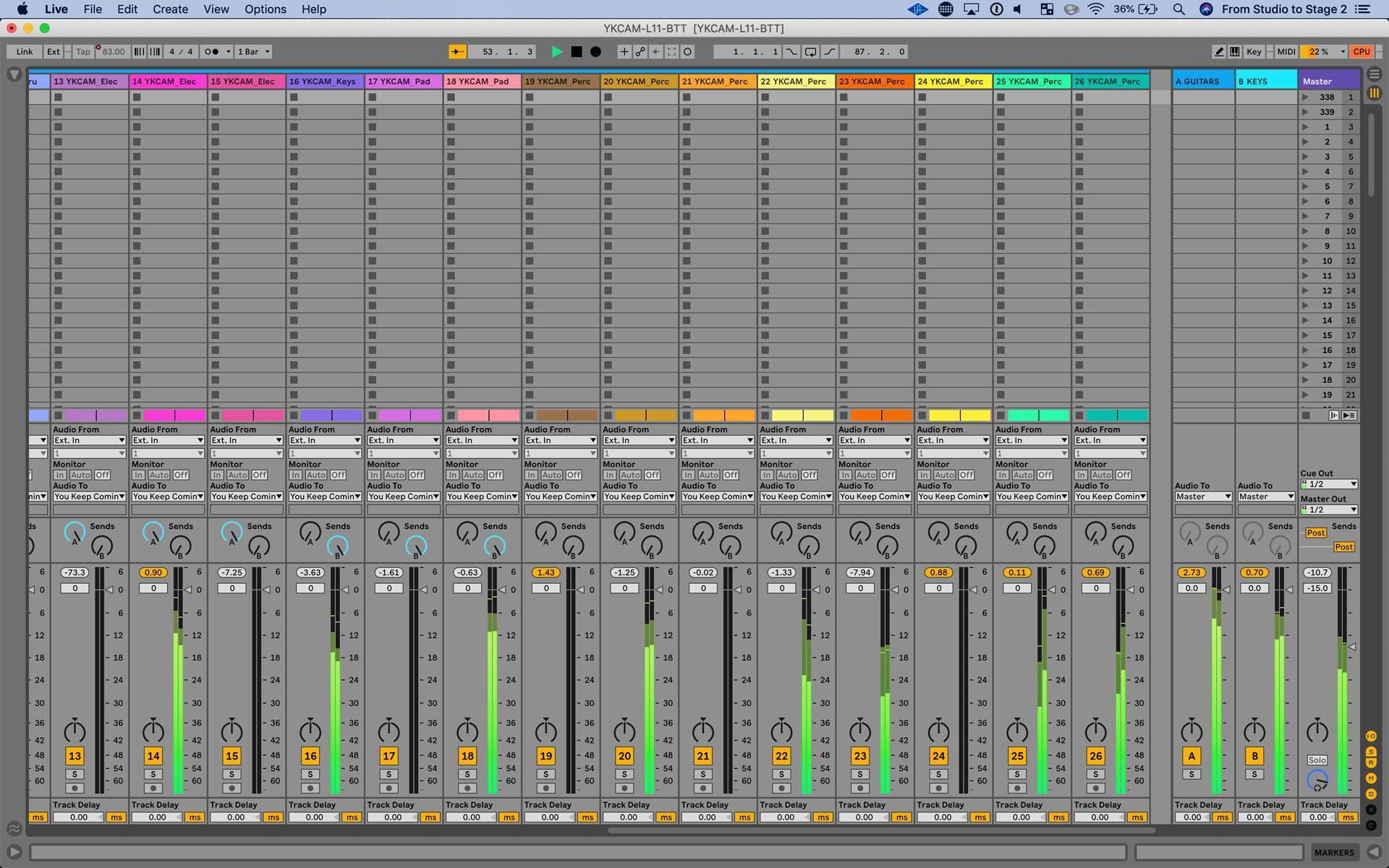Enable the Follow arrow switch in the toolbar
Image resolution: width=1389 pixels, height=868 pixels.
point(457,51)
